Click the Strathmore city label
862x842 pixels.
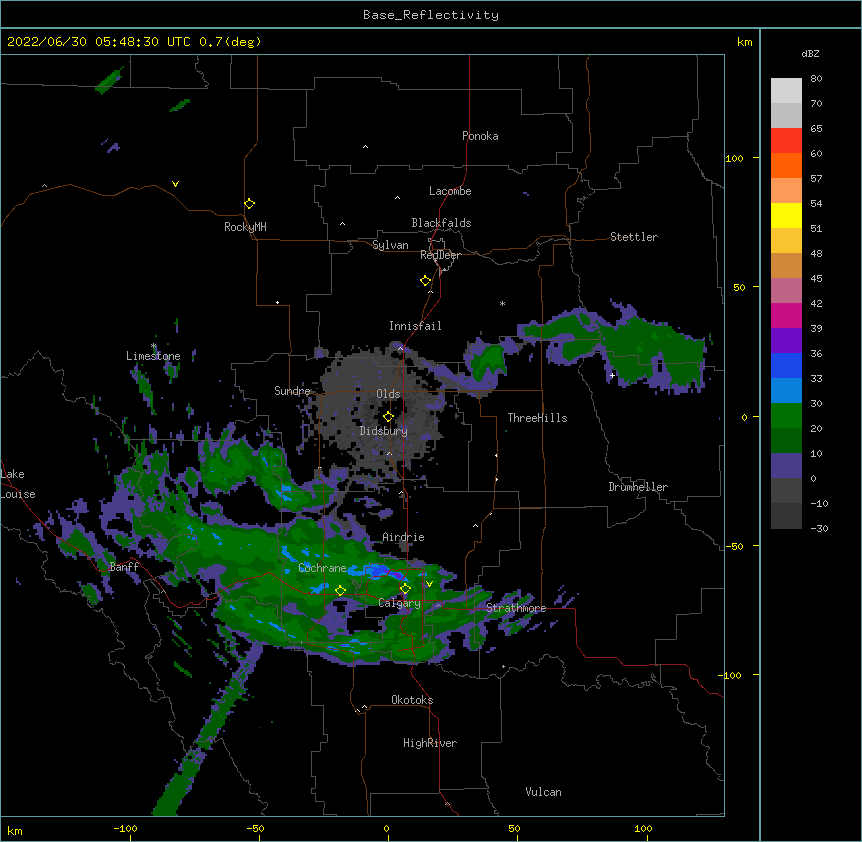[x=516, y=608]
